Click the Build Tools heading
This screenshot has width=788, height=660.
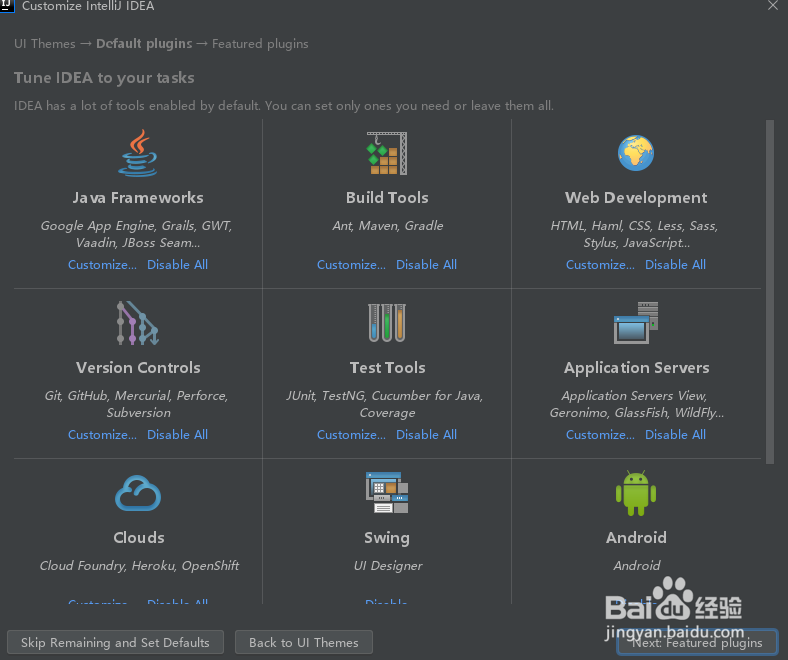[387, 198]
